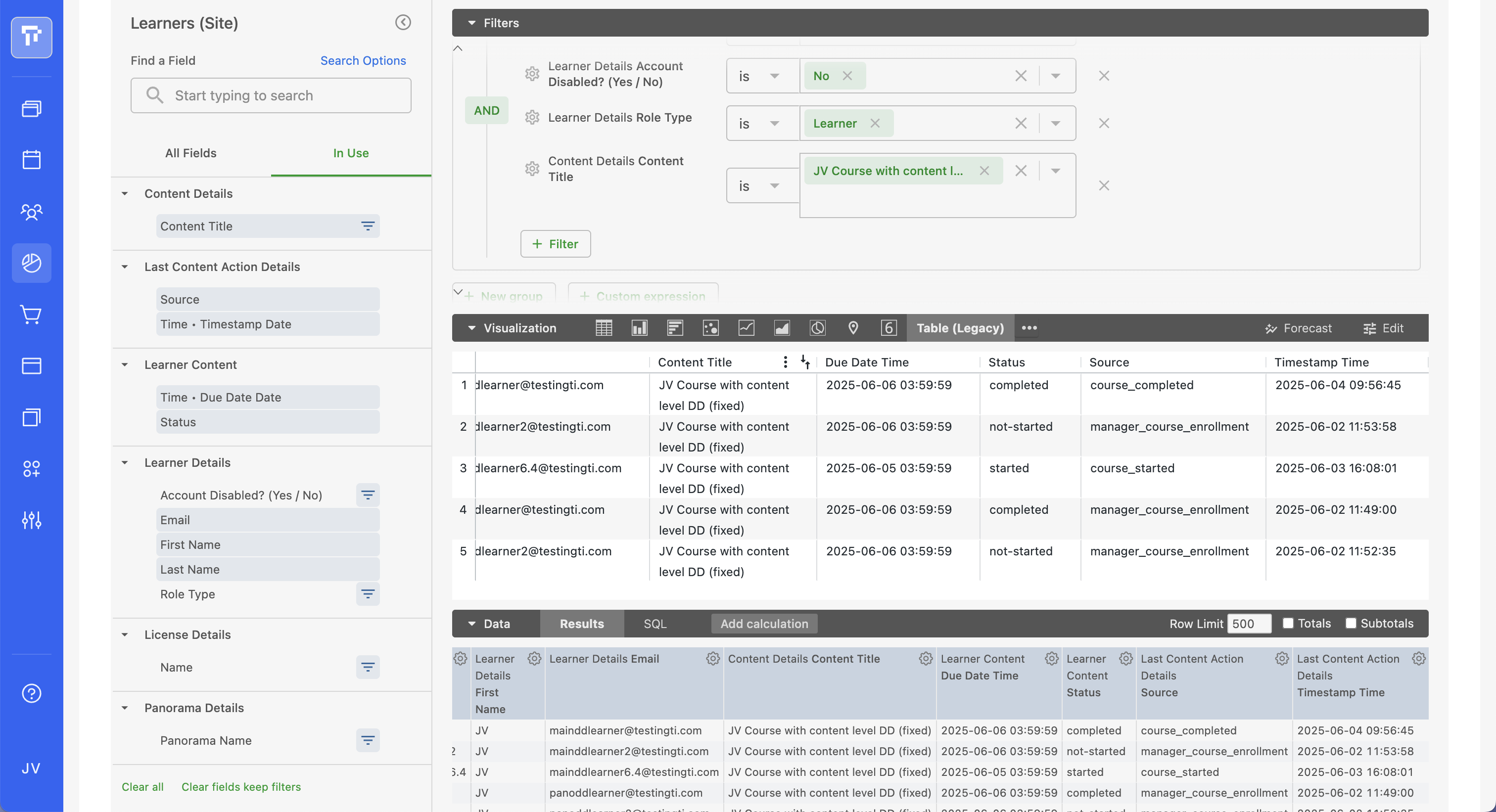This screenshot has width=1496, height=812.
Task: Open gear on Learner Details Email column
Action: 712,658
